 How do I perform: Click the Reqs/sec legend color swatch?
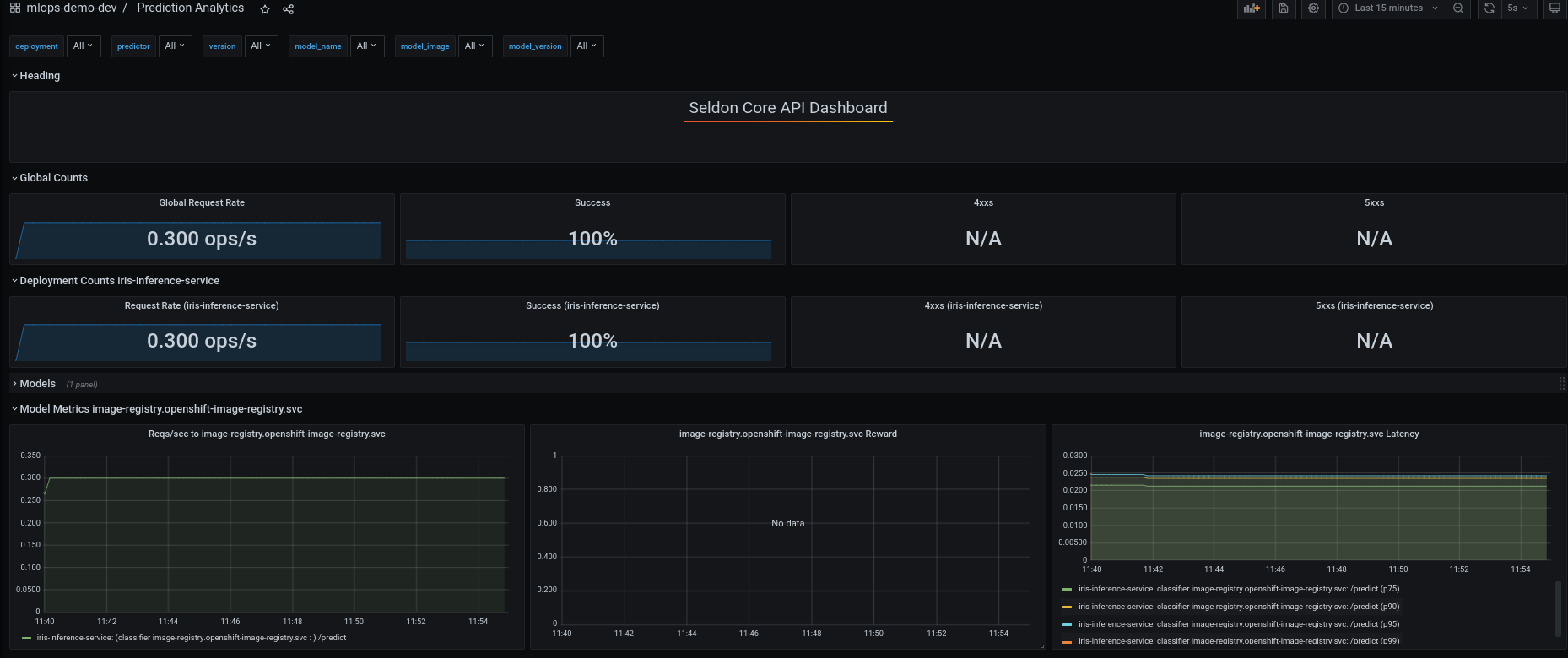tap(27, 639)
